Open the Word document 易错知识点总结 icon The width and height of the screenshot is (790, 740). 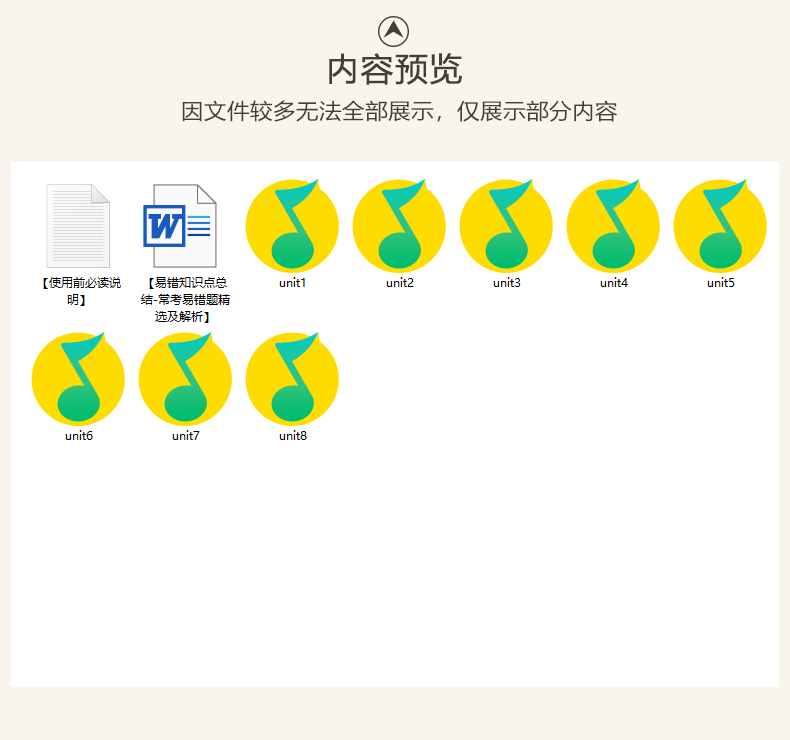[180, 226]
